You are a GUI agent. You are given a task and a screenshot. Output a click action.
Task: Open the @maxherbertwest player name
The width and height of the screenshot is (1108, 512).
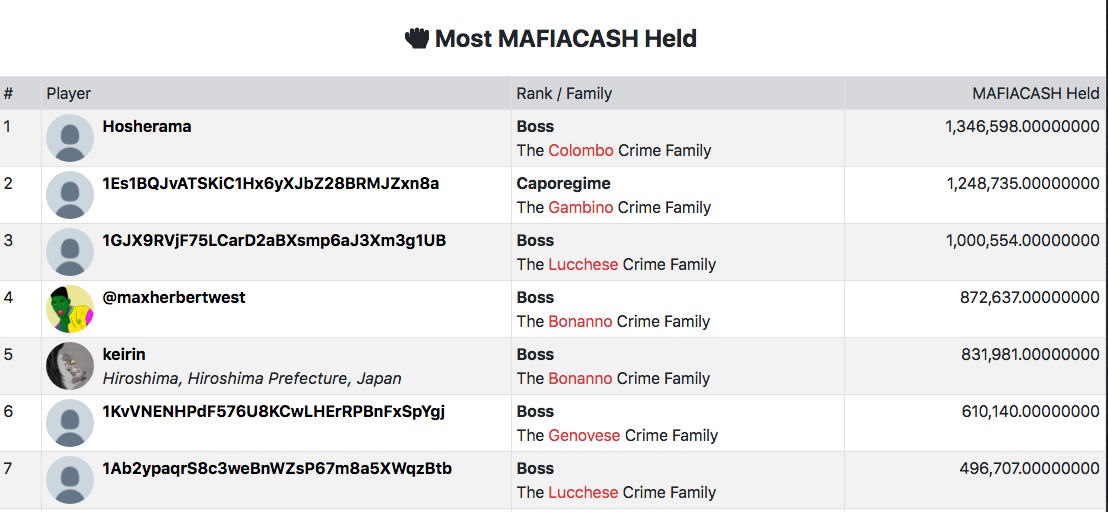(174, 297)
